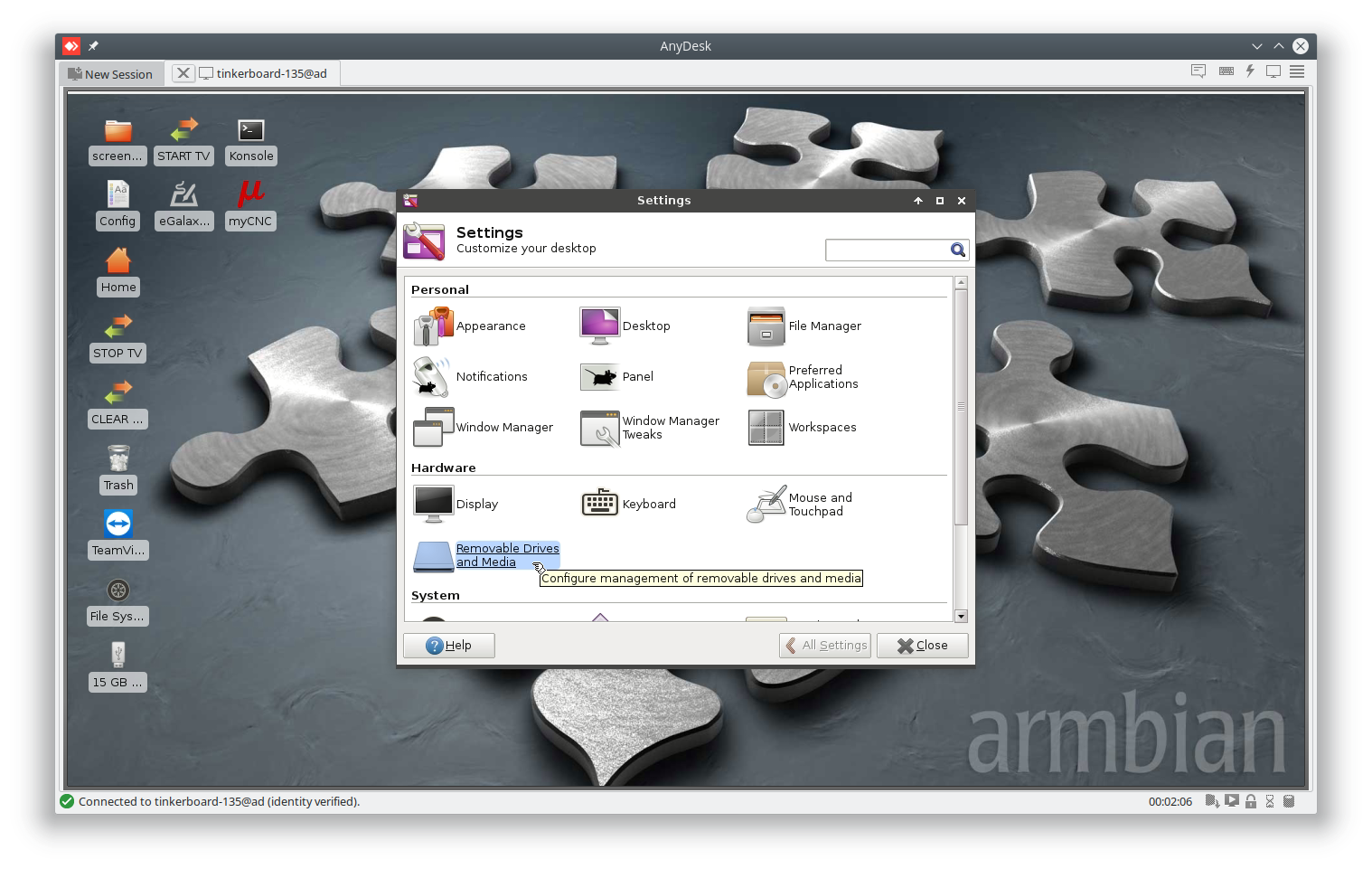Open AnyDesk display settings icon
The image size is (1372, 869).
(x=1273, y=71)
